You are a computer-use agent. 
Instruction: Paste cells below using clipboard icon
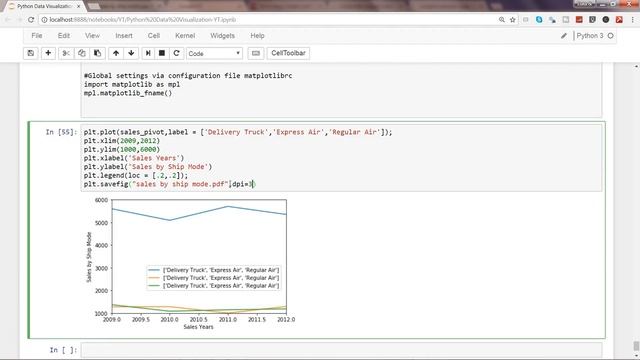pyautogui.click(x=97, y=53)
